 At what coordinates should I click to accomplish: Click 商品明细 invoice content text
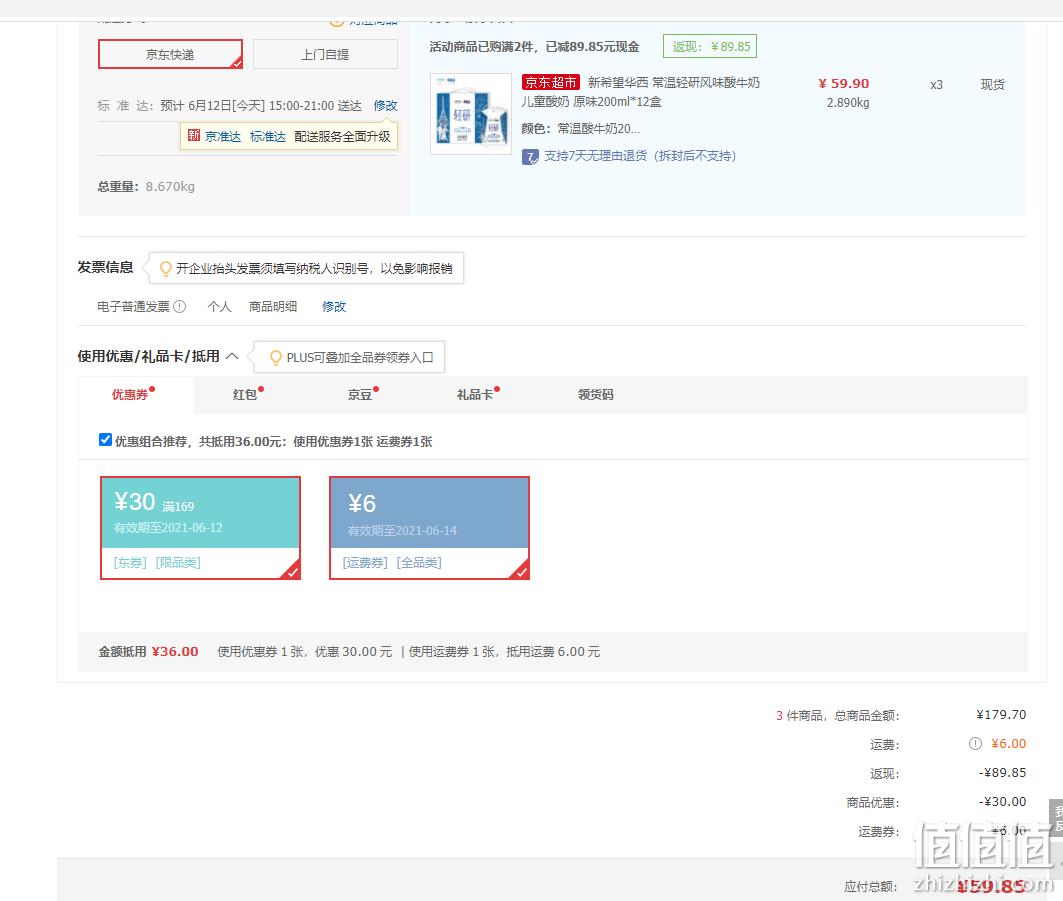coord(273,306)
